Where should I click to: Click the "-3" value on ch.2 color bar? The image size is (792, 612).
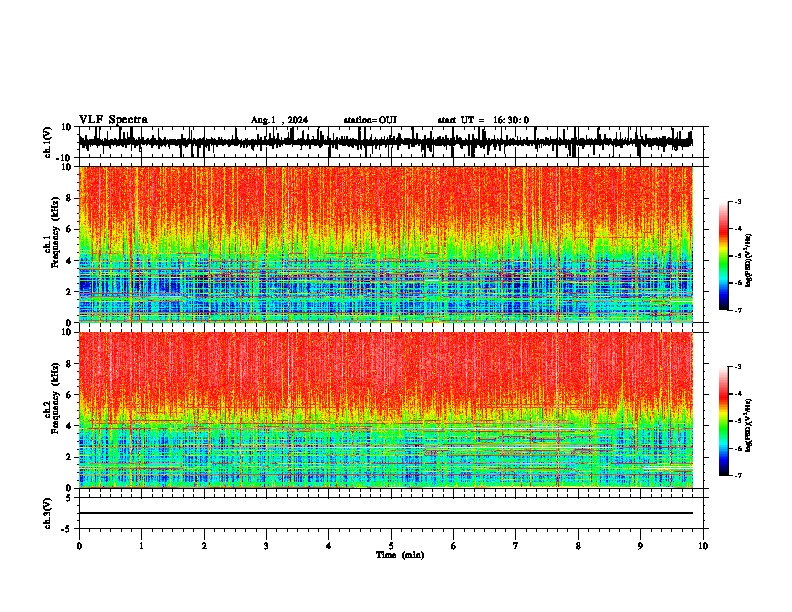(737, 367)
